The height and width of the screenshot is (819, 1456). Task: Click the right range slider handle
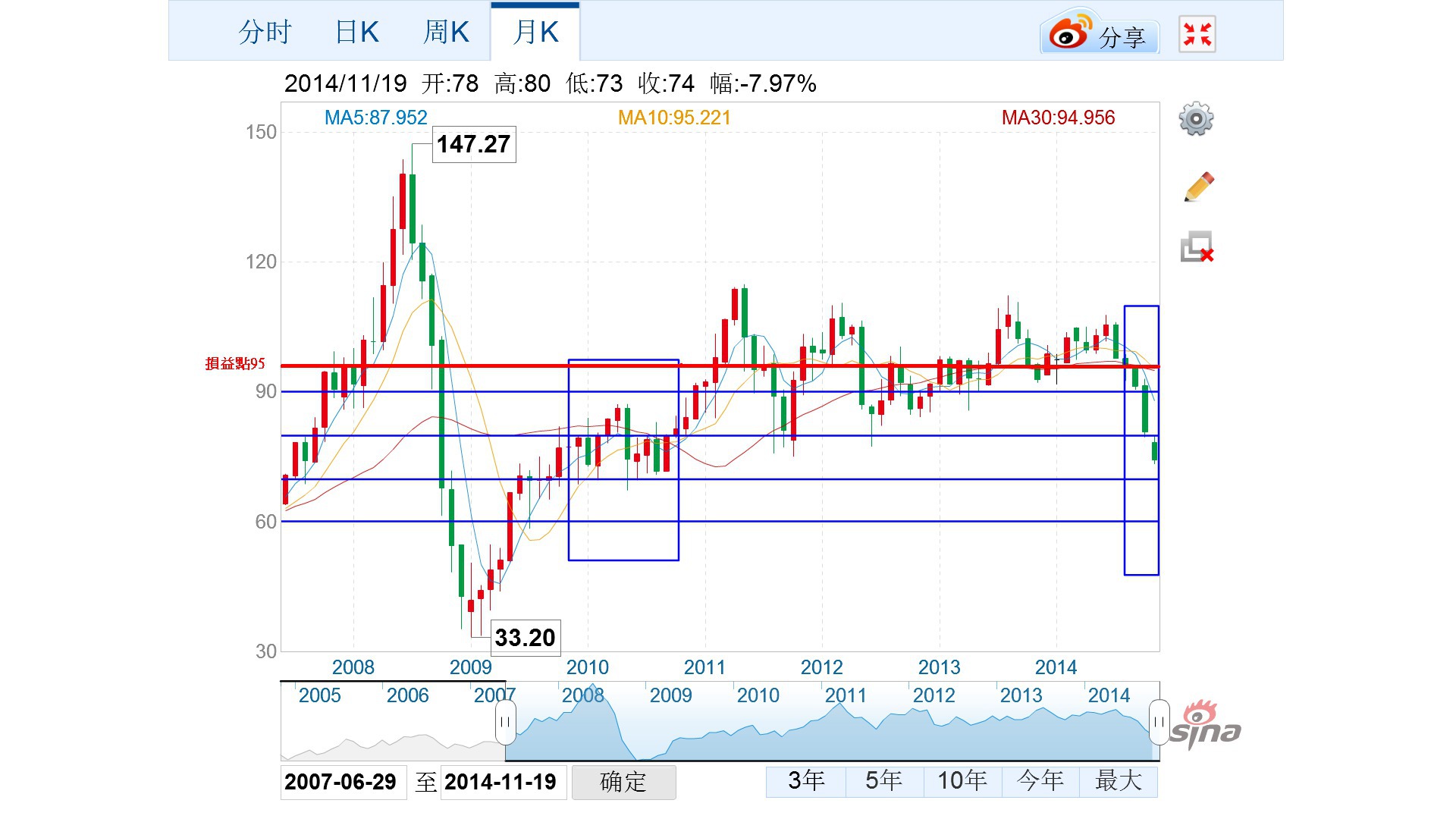[1159, 722]
